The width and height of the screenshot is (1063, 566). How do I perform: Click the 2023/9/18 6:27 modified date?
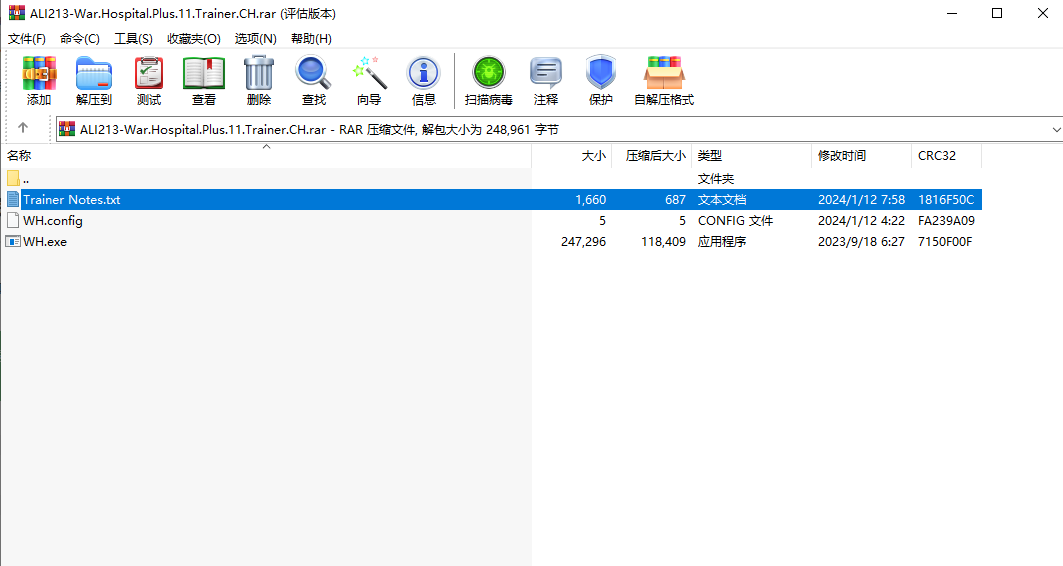861,242
